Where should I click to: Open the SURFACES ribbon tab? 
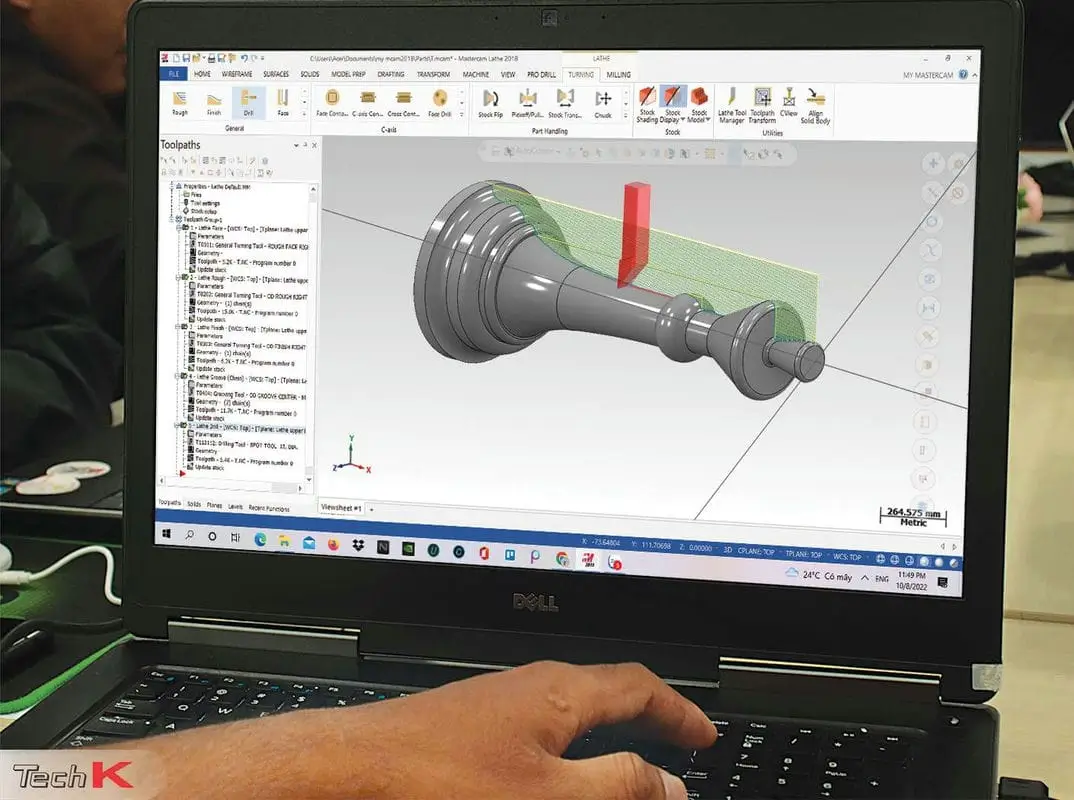[276, 74]
